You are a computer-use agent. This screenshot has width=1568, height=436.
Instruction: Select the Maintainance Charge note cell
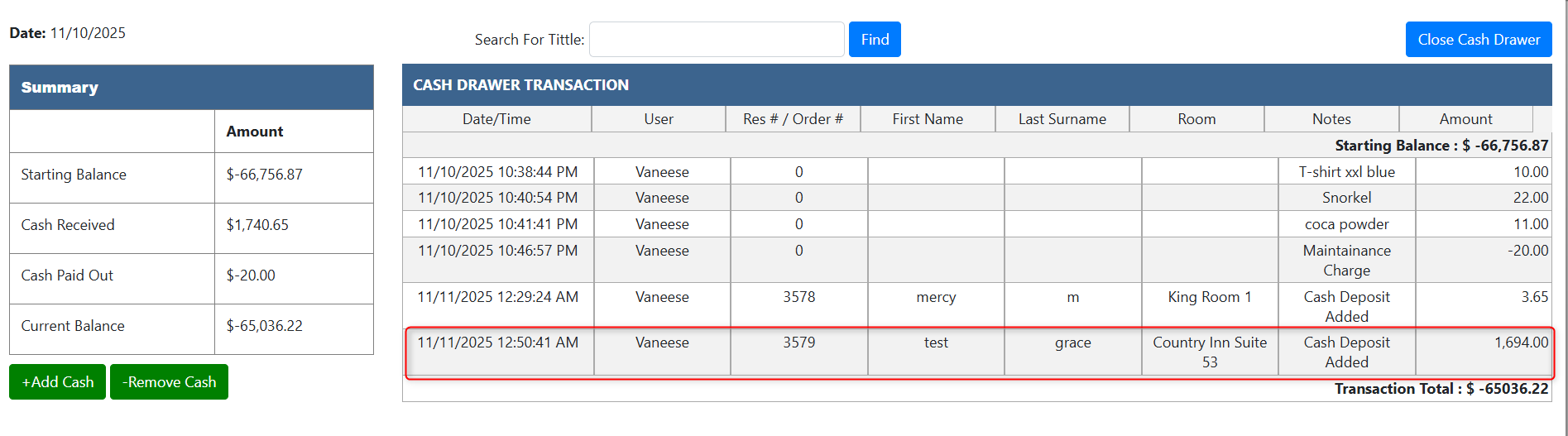point(1346,261)
